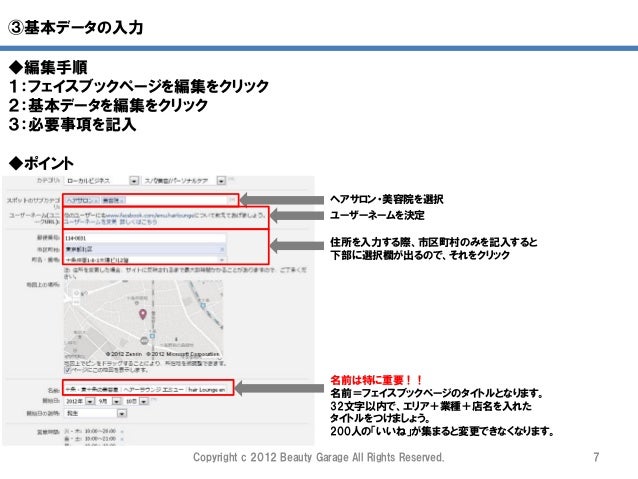Click the text ヘアサロン・美容院を選択
Image resolution: width=638 pixels, height=479 pixels.
click(x=387, y=199)
